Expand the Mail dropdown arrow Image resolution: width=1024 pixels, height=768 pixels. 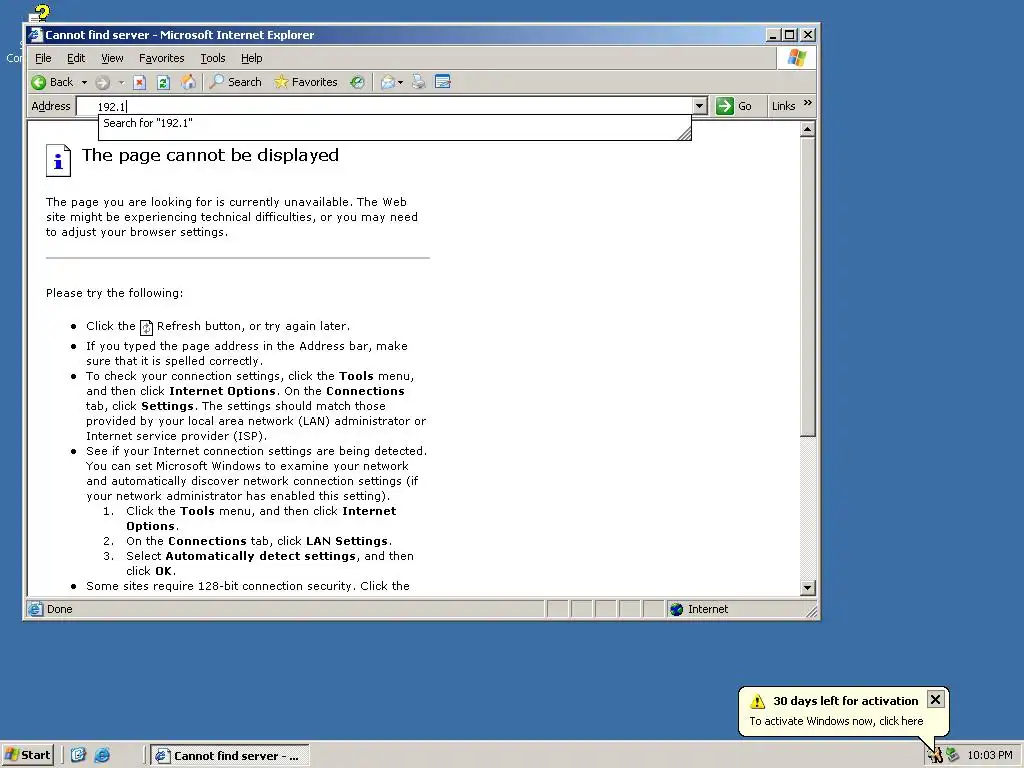[400, 82]
